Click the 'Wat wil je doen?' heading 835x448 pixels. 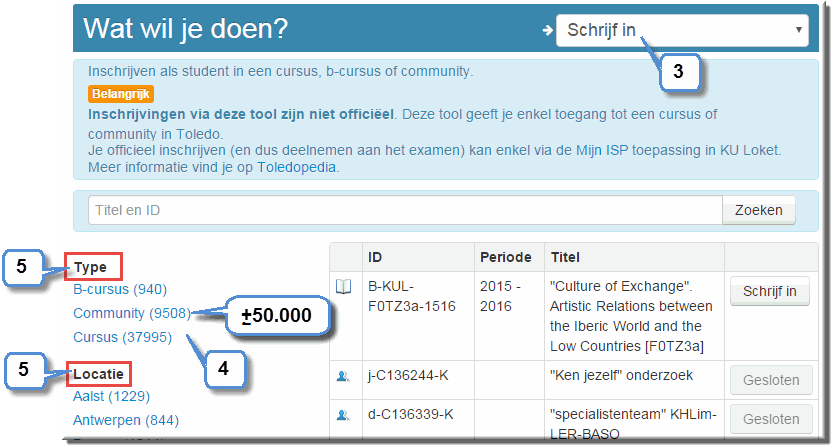pyautogui.click(x=186, y=29)
